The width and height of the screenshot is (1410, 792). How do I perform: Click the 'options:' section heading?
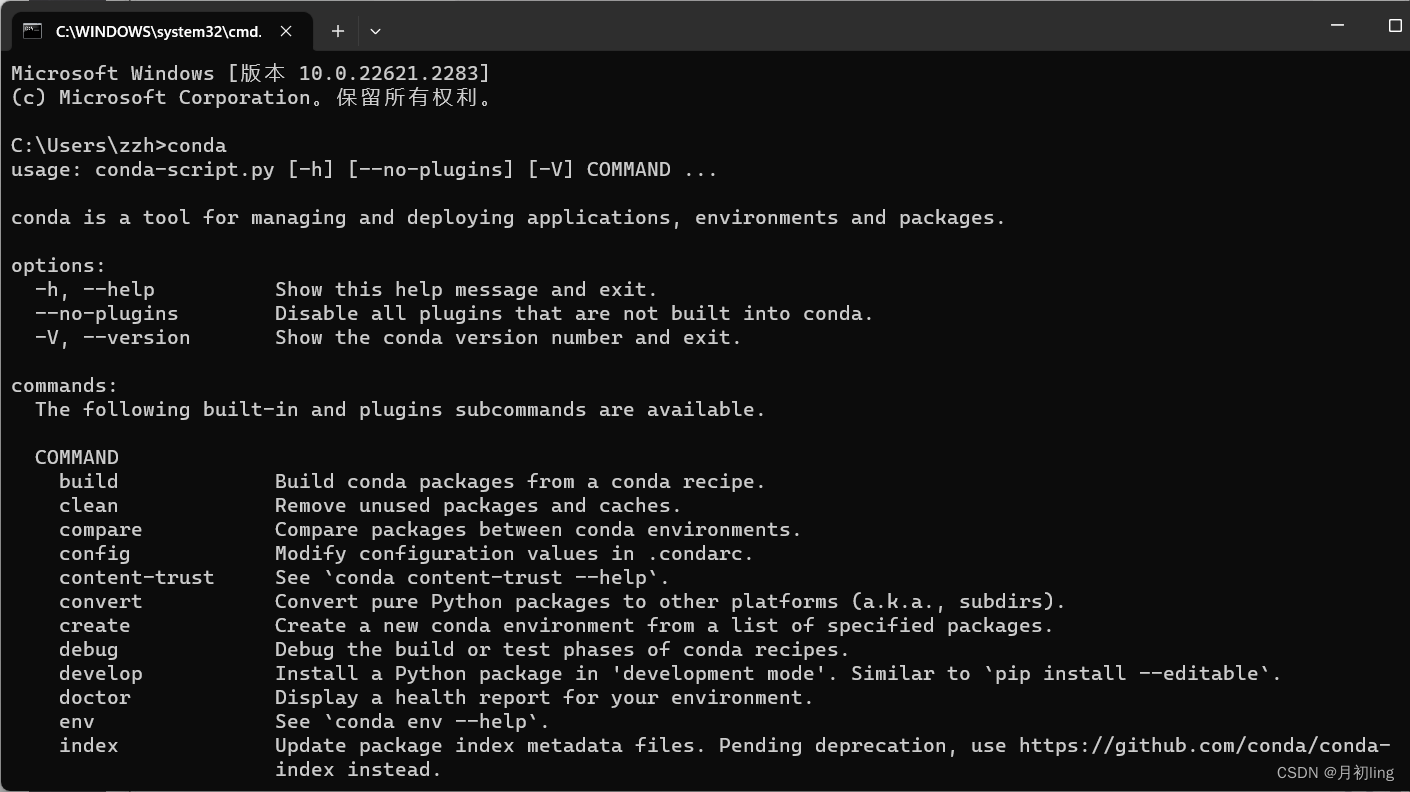57,265
